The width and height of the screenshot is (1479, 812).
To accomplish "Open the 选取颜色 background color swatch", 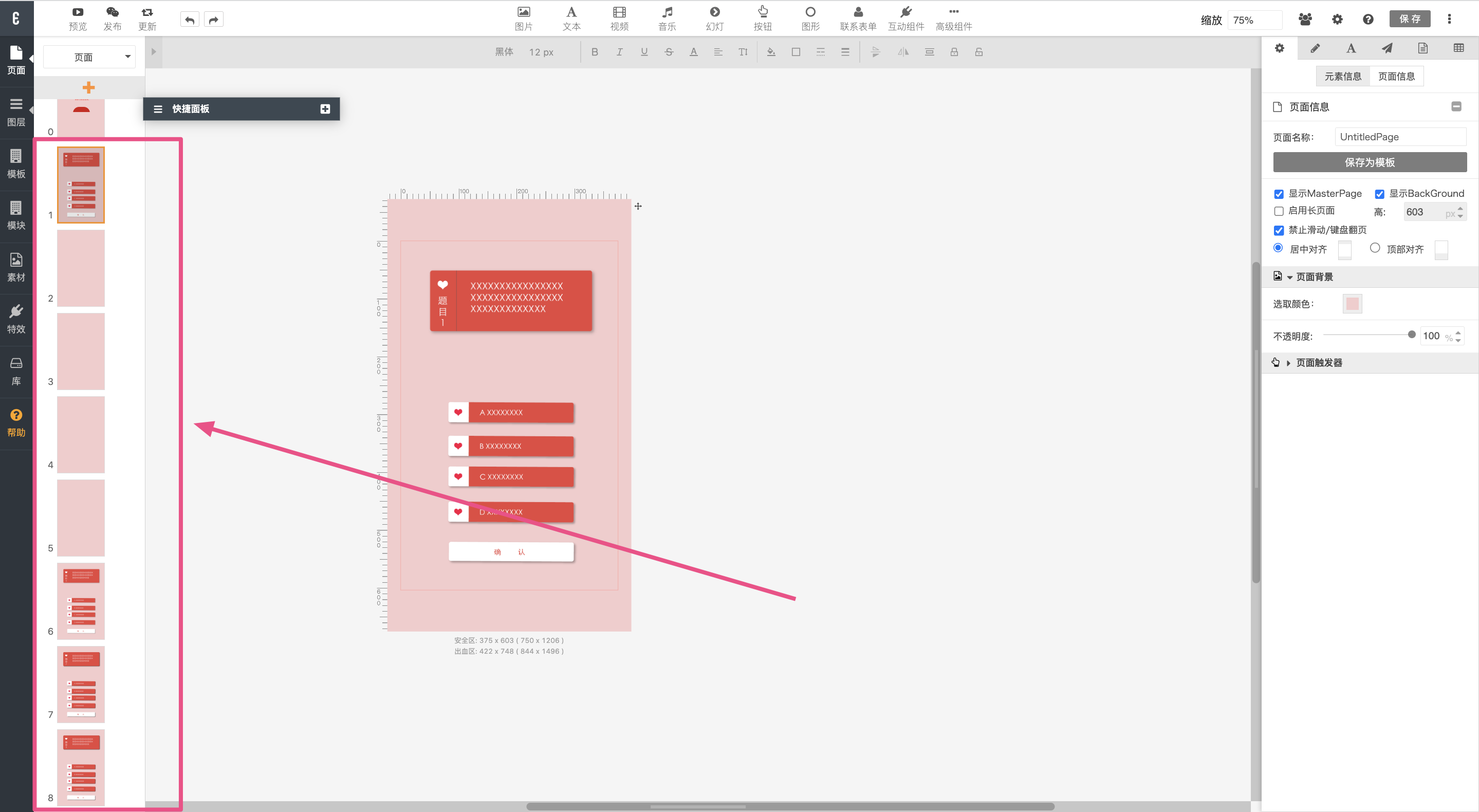I will (x=1352, y=303).
